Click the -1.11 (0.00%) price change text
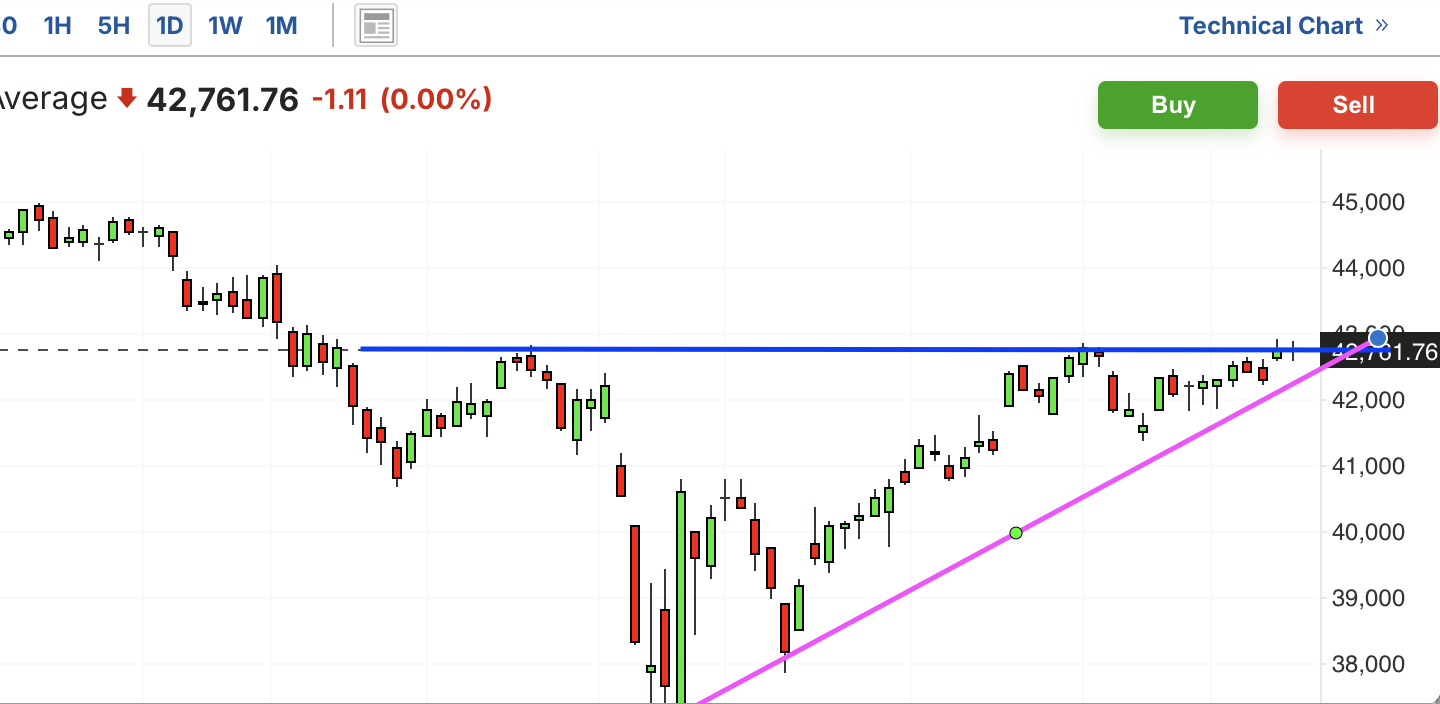 pos(402,99)
